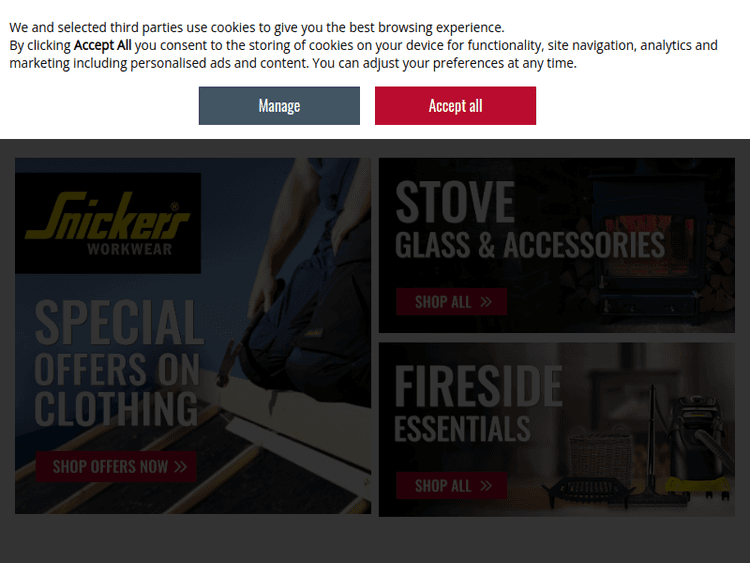The height and width of the screenshot is (563, 750).
Task: Select the Shop Offers Now button
Action: (116, 466)
